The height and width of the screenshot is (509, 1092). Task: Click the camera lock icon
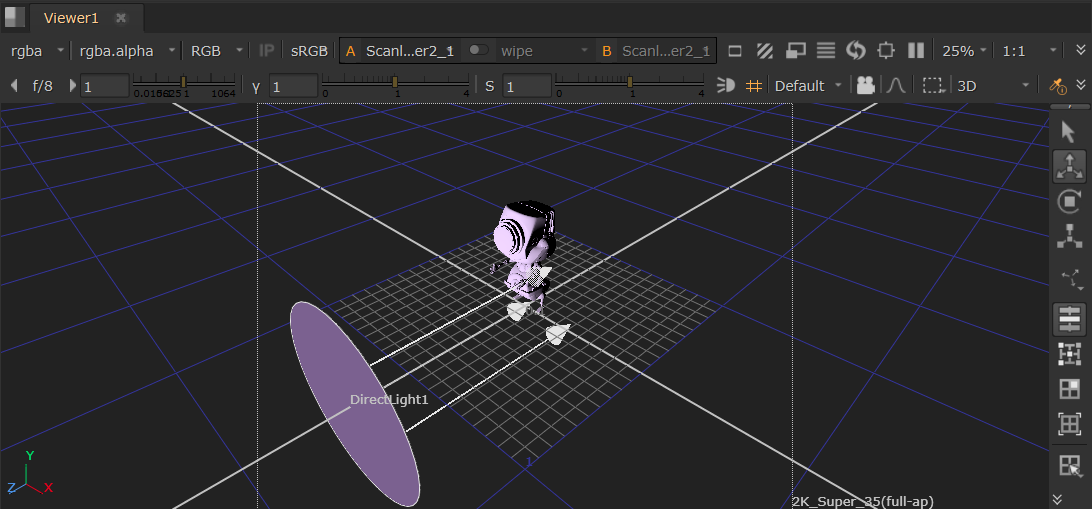[865, 86]
